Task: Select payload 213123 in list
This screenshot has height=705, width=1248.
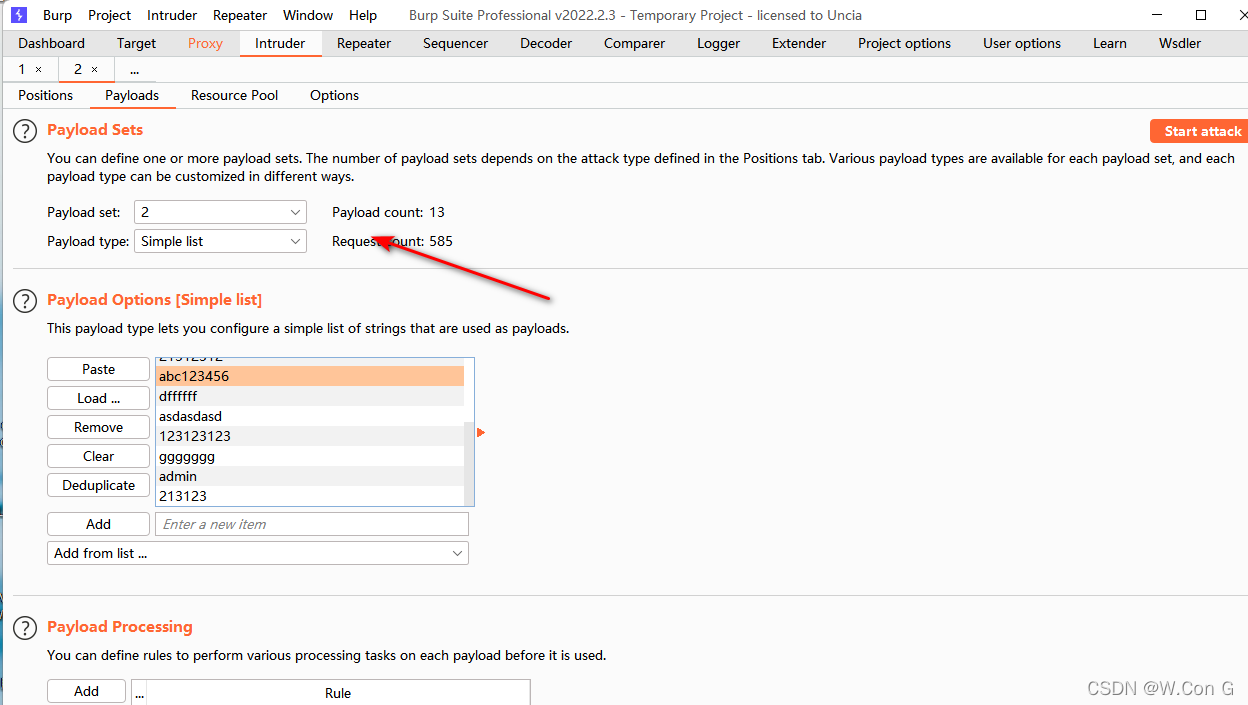Action: coord(310,496)
